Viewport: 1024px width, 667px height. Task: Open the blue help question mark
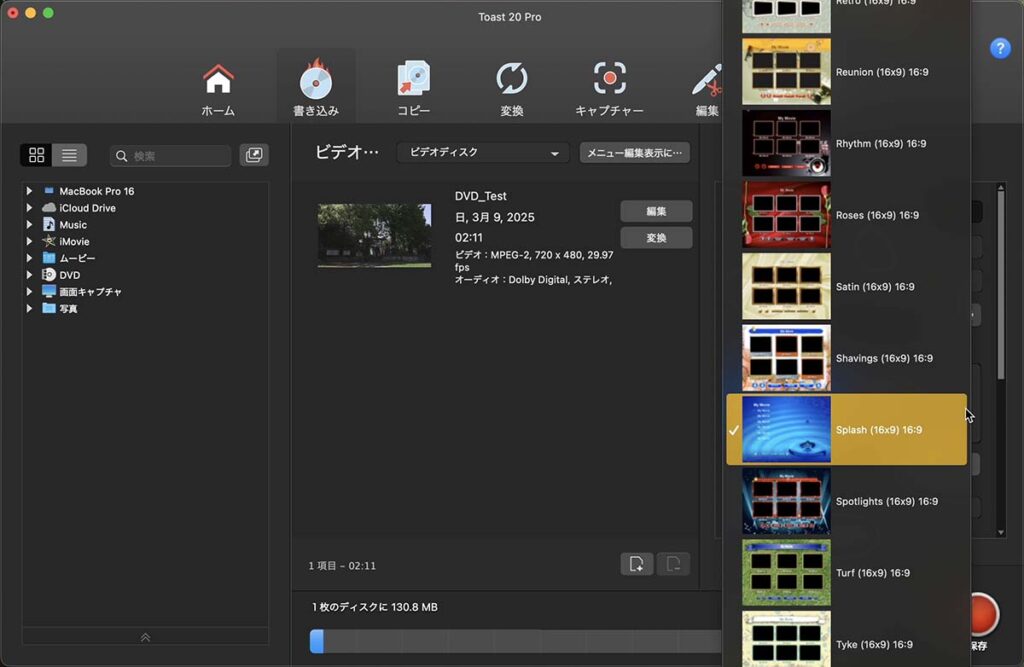[x=1000, y=48]
